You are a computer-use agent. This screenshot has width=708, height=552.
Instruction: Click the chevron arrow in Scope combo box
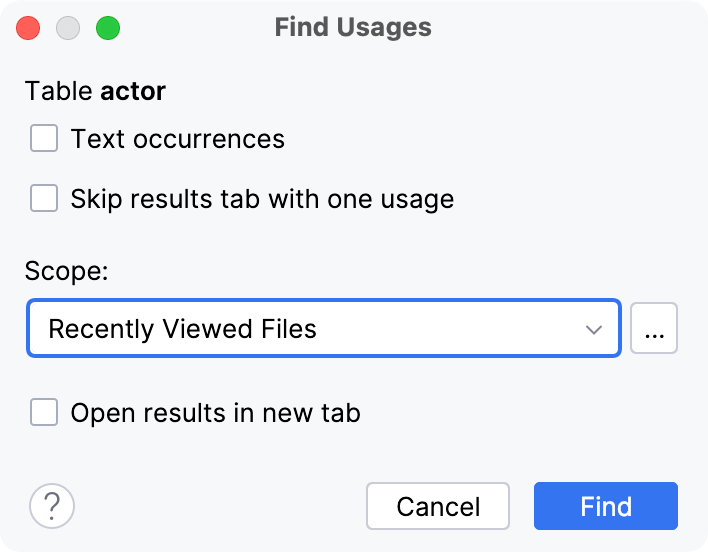click(x=594, y=329)
